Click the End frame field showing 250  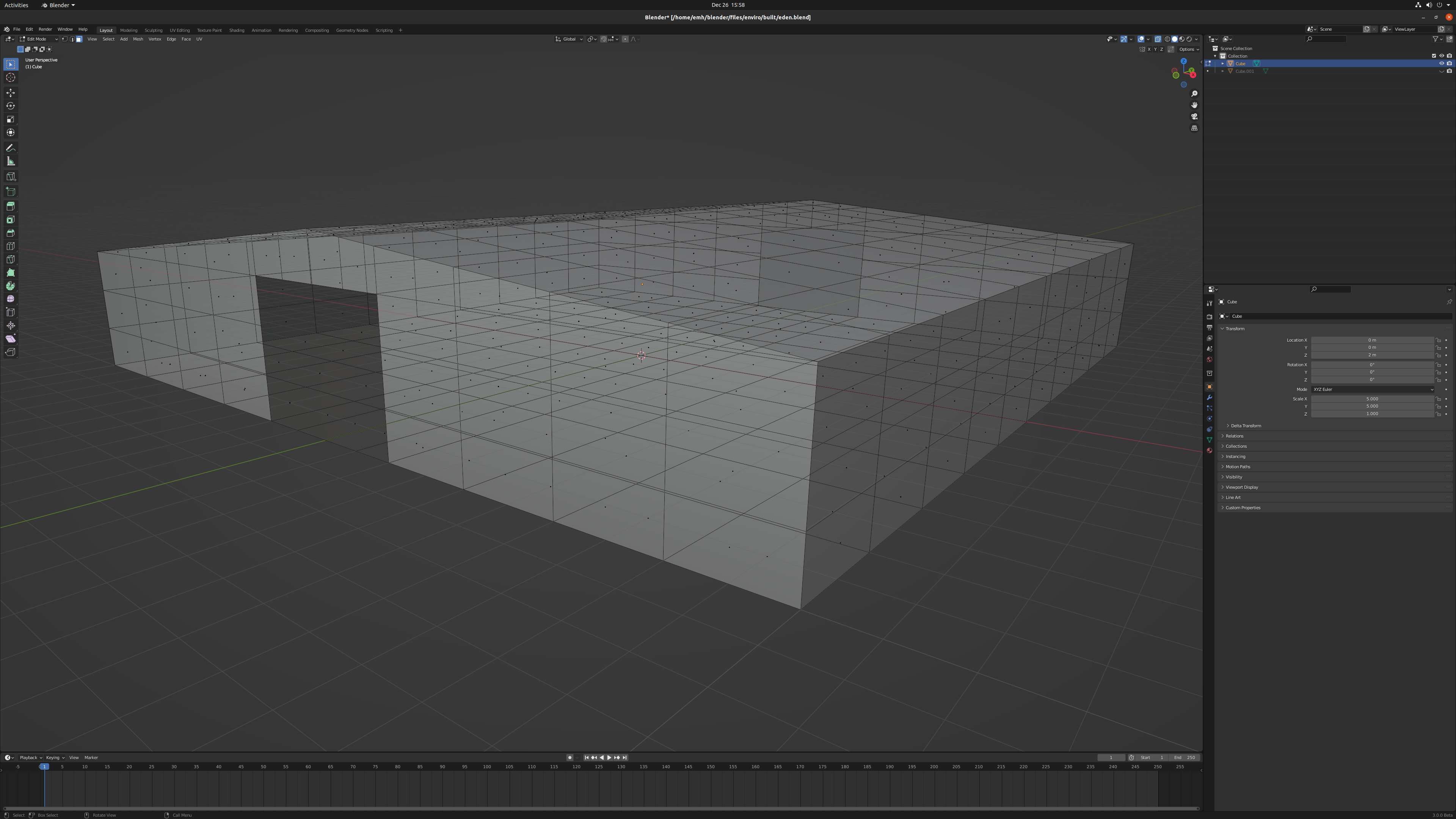(x=1185, y=758)
